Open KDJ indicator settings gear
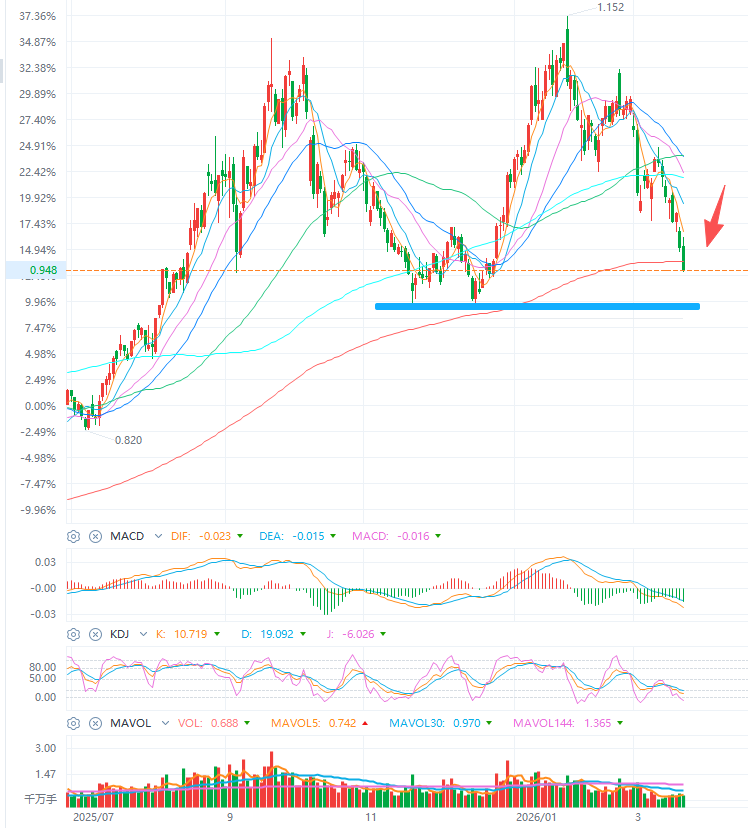This screenshot has height=828, width=748. 73,634
